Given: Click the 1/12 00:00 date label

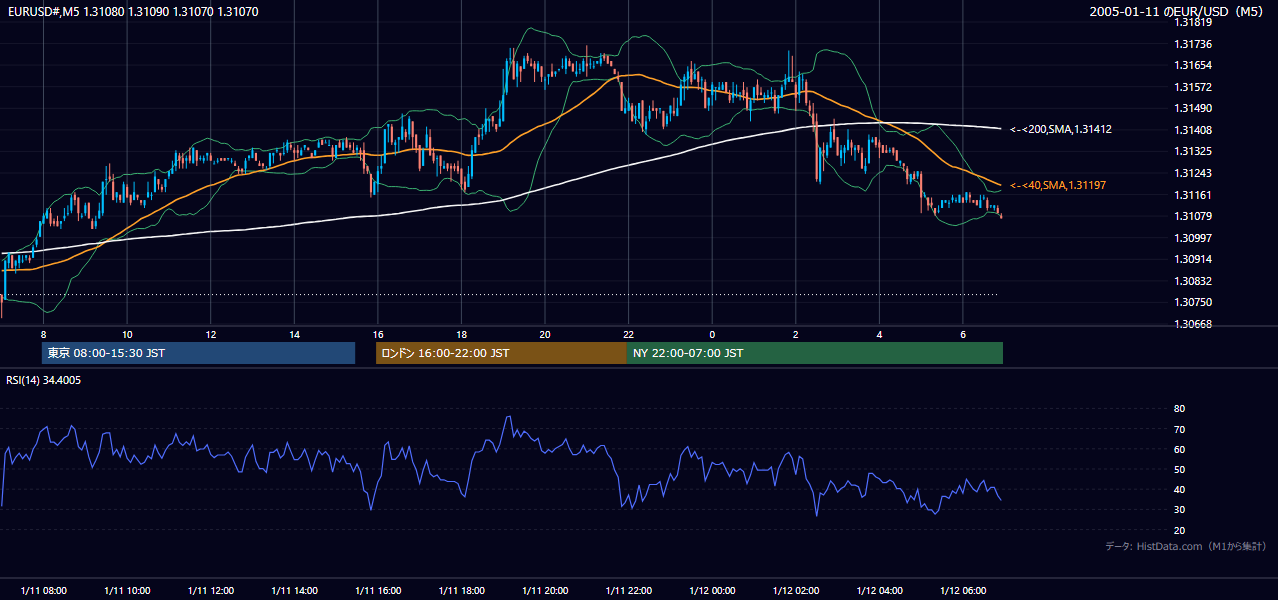Looking at the screenshot, I should tap(712, 591).
